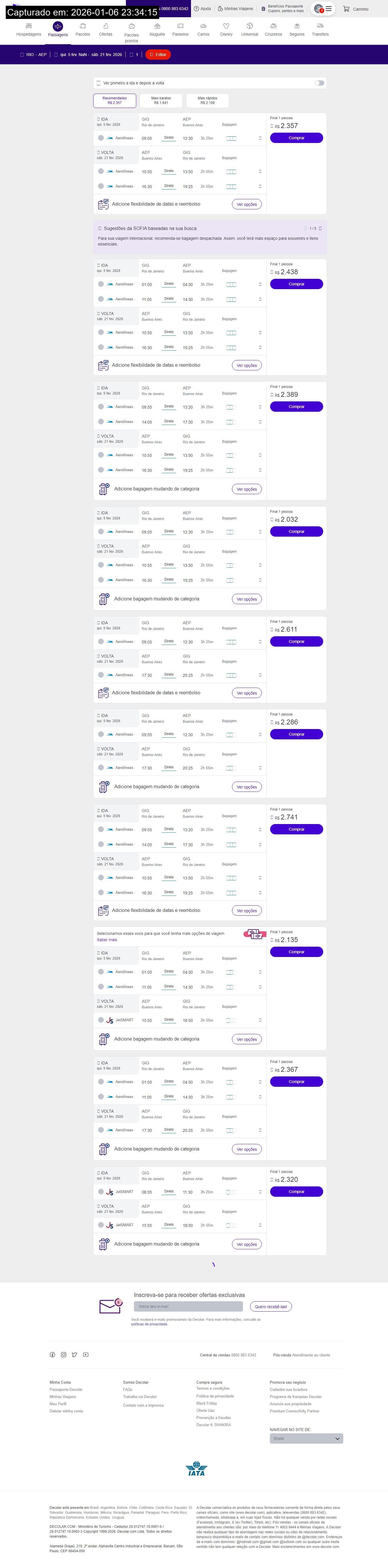Select the 09:05 Aerolíneas outbound flight radio

tap(101, 138)
